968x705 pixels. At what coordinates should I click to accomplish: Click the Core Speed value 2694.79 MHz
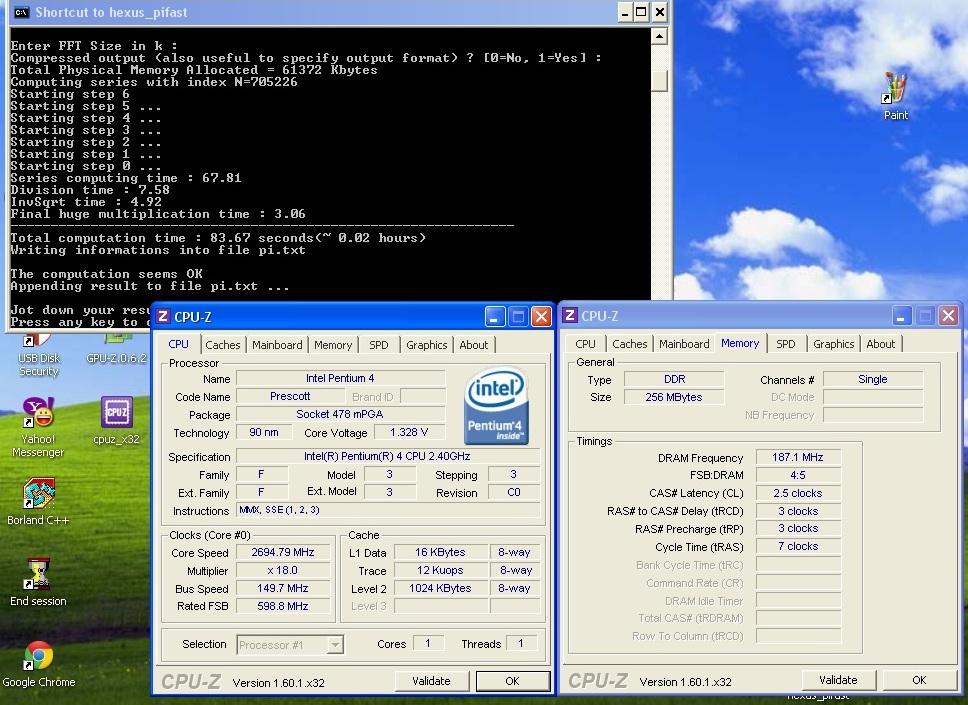(x=283, y=553)
